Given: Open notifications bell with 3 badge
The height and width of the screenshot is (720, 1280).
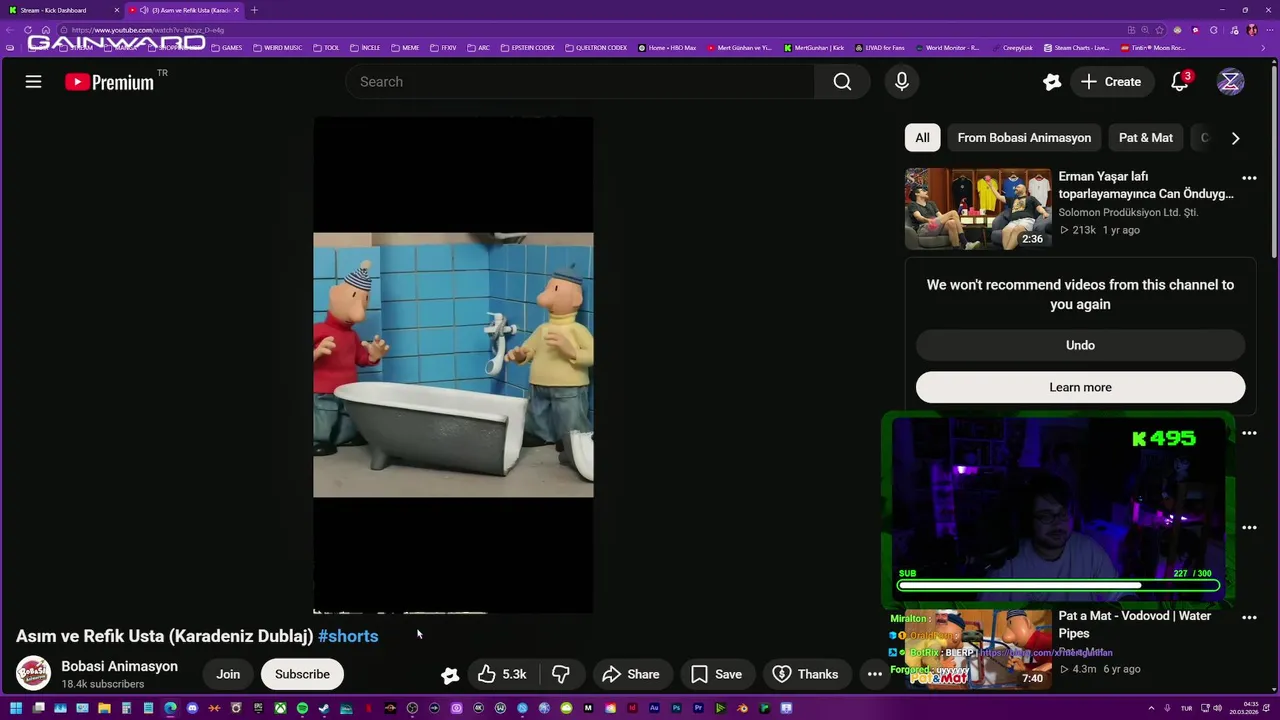Looking at the screenshot, I should point(1180,82).
